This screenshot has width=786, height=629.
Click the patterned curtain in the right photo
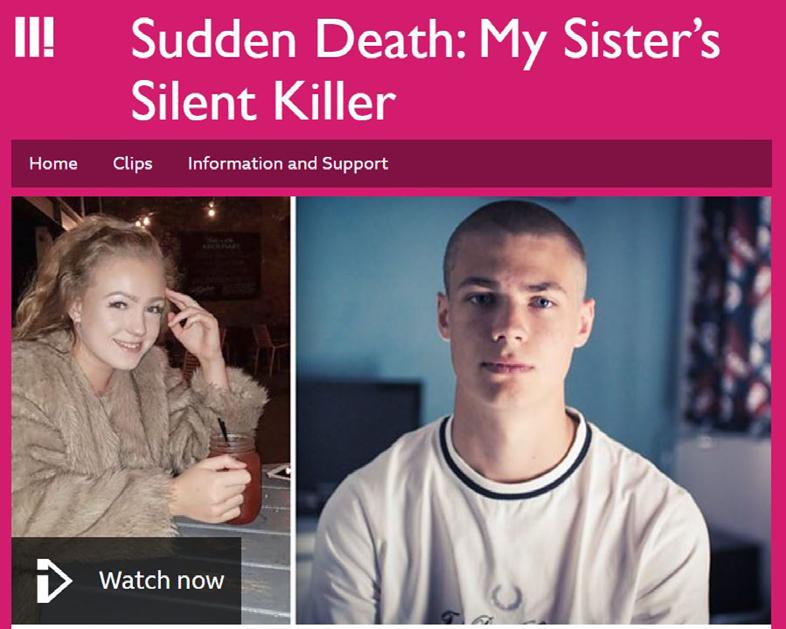[728, 316]
